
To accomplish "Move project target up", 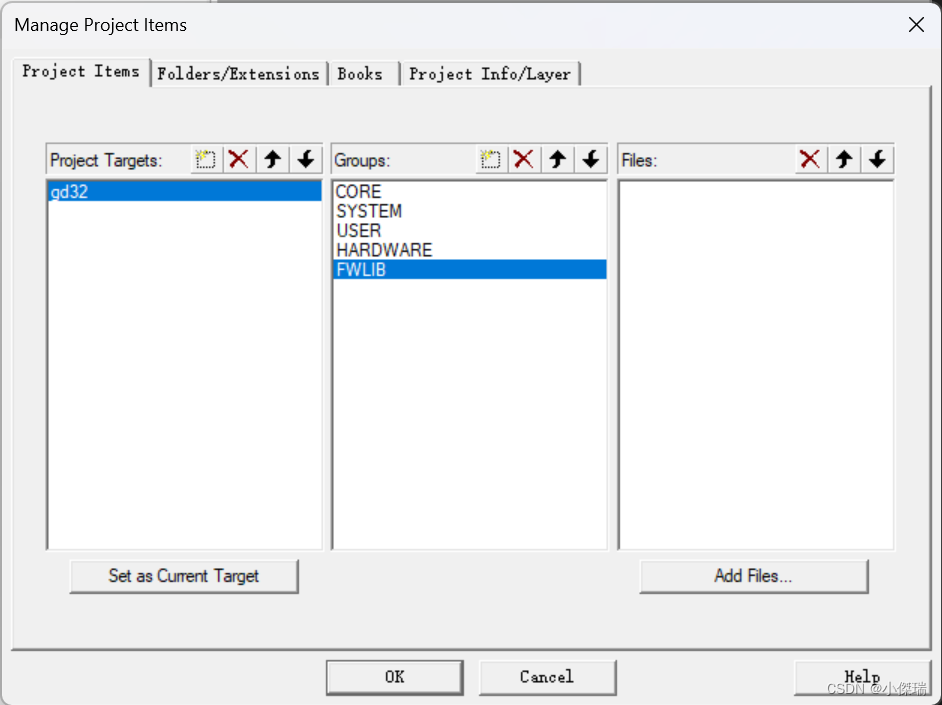I will 273,160.
